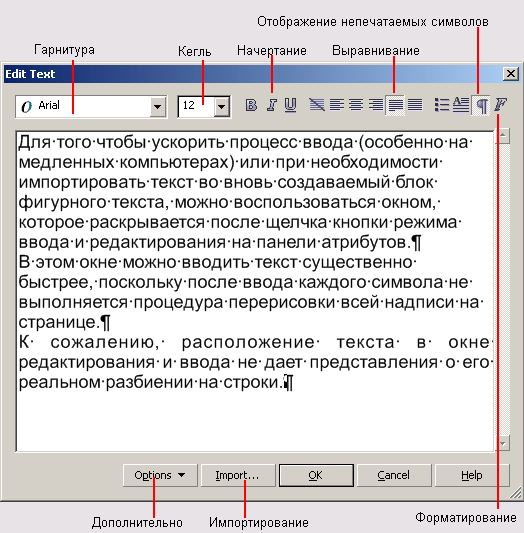Toggle Italic formatting button
524x533 pixels.
[x=271, y=105]
